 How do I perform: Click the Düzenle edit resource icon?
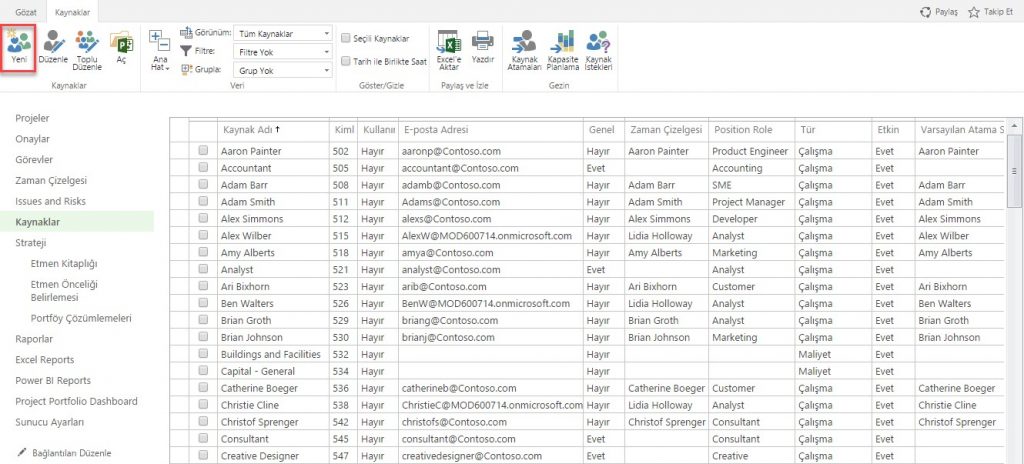[x=54, y=47]
